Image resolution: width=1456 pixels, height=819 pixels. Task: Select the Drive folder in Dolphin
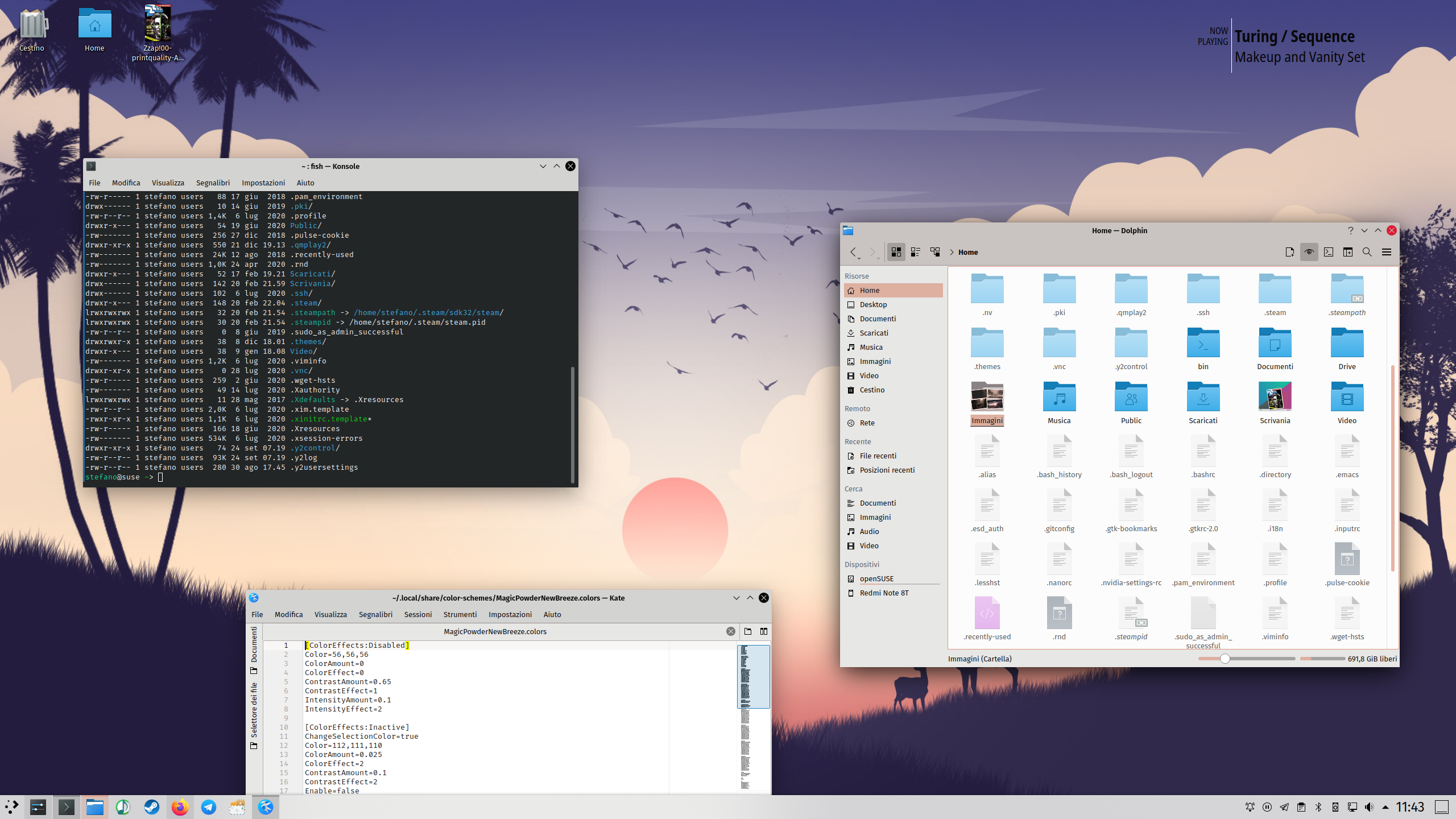[x=1347, y=342]
